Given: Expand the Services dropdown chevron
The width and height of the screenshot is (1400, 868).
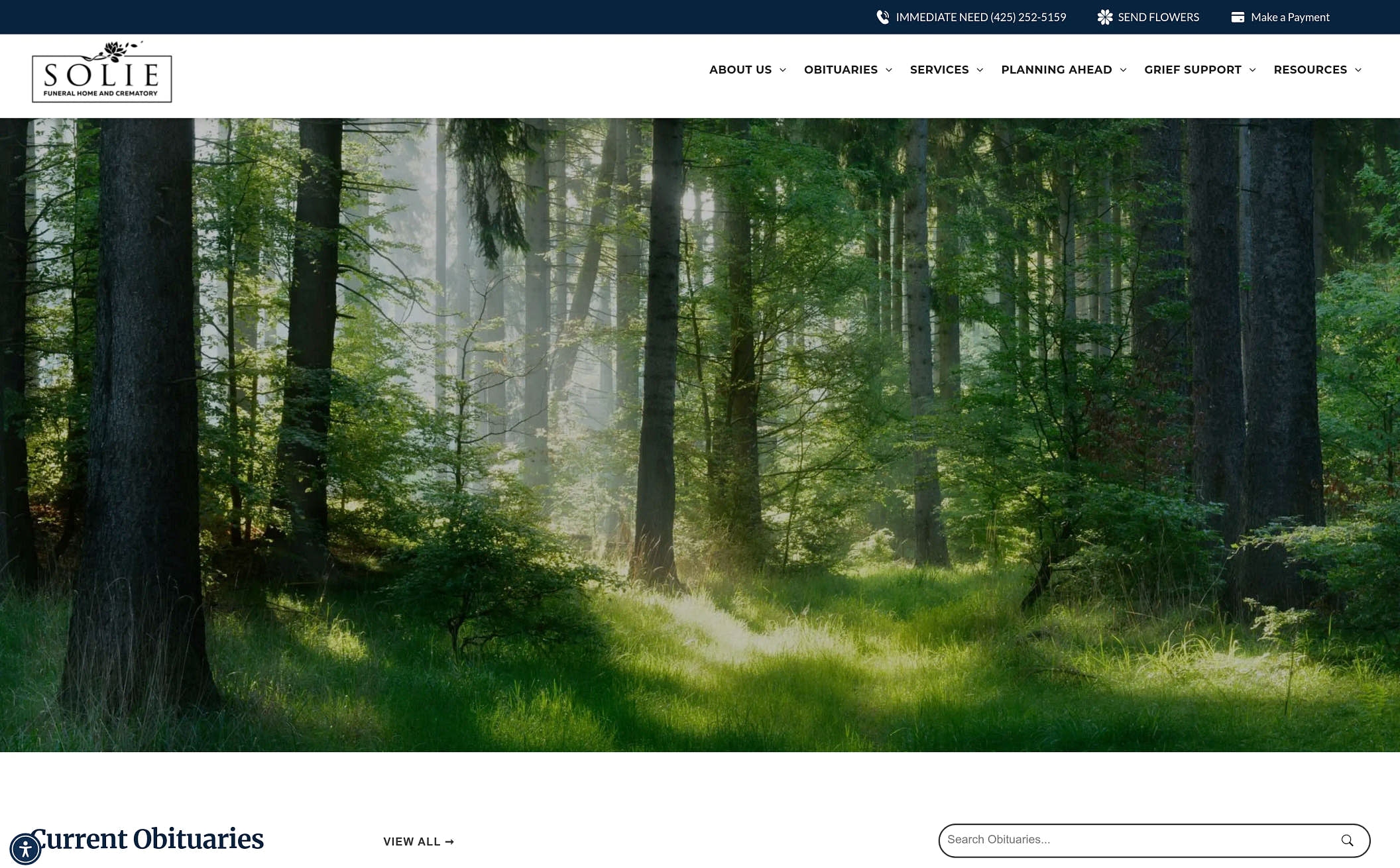Looking at the screenshot, I should [x=980, y=70].
